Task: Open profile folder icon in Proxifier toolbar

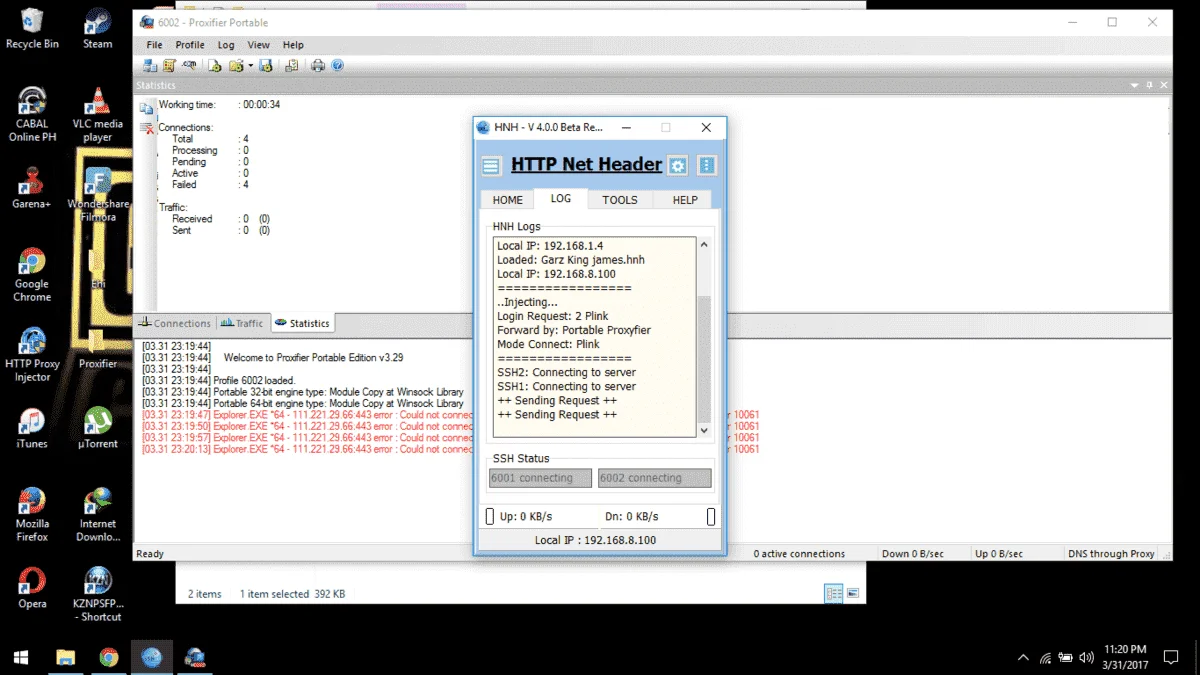Action: coord(236,65)
